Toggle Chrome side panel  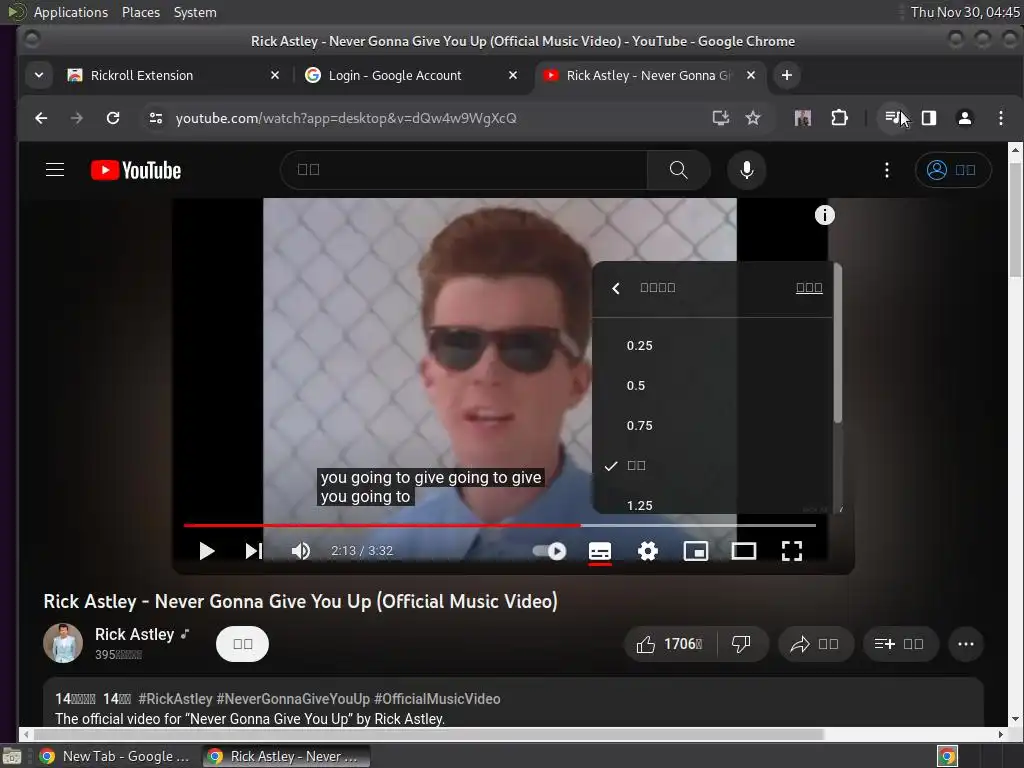929,118
